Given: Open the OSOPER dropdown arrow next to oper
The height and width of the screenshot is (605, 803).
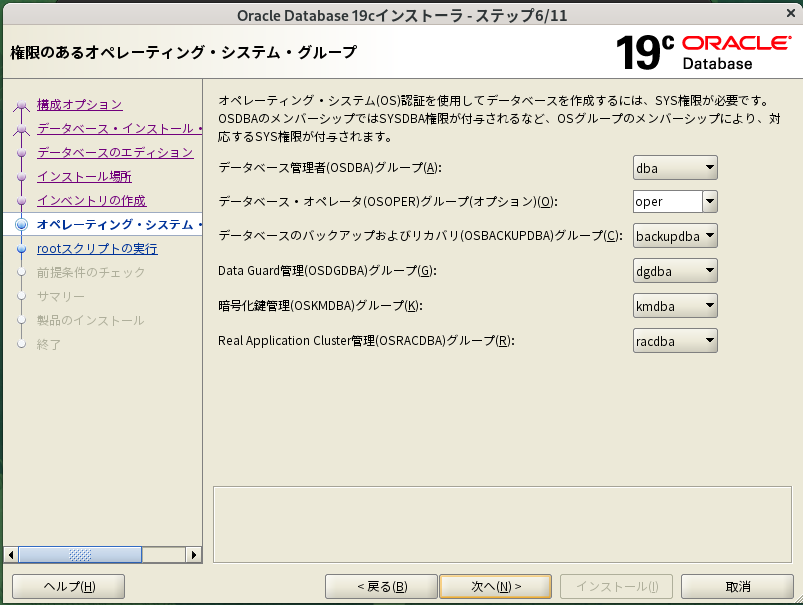Looking at the screenshot, I should (710, 201).
